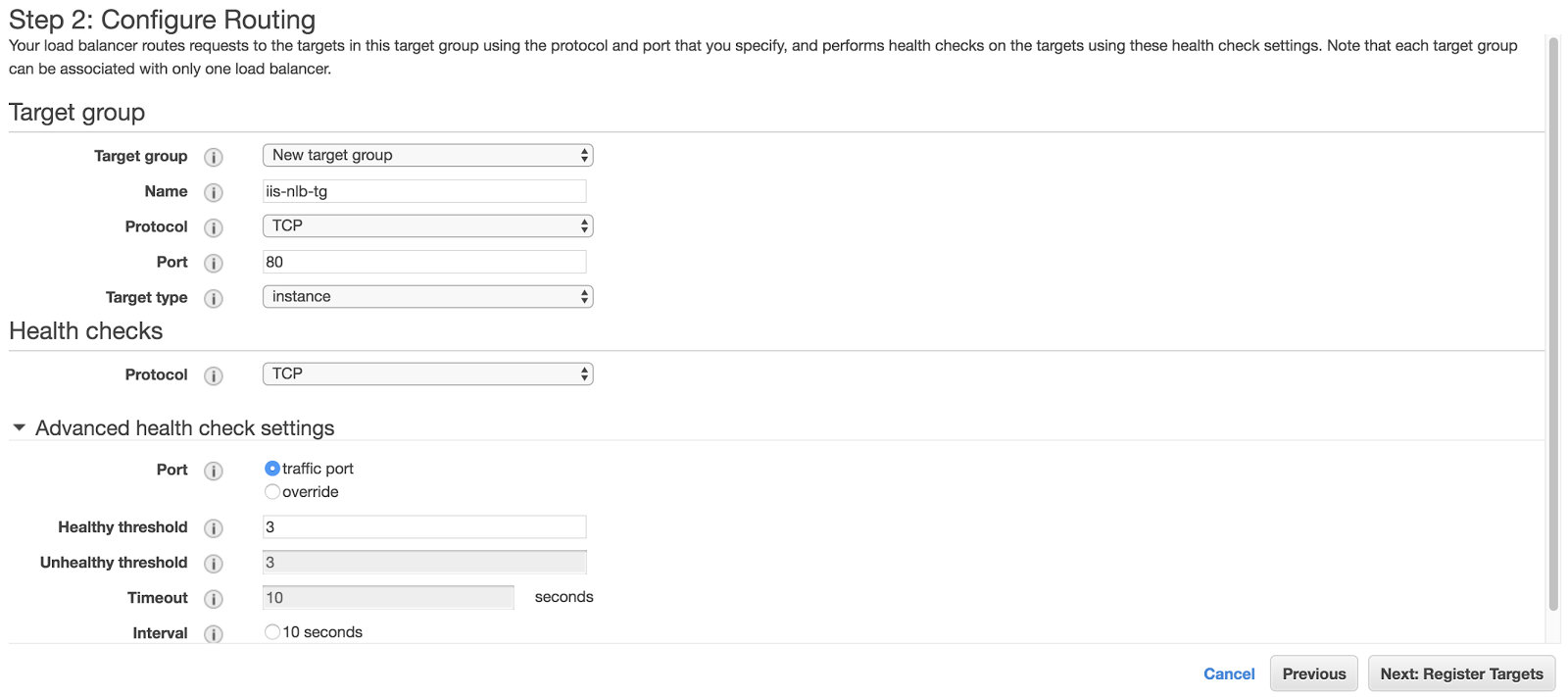Click the target group Name input field

tap(424, 191)
